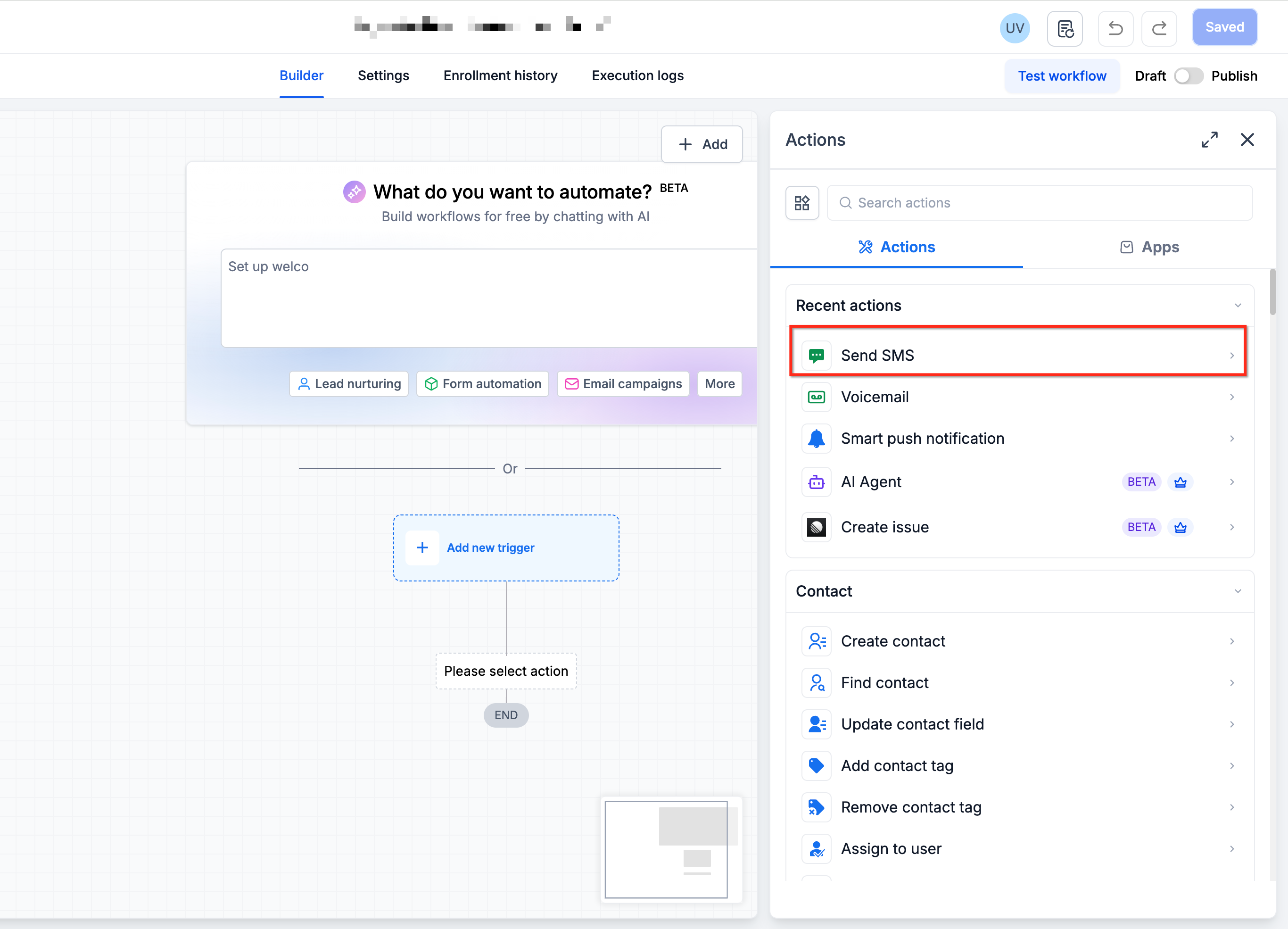Image resolution: width=1288 pixels, height=929 pixels.
Task: Click the AI Agent robot icon
Action: coord(816,482)
